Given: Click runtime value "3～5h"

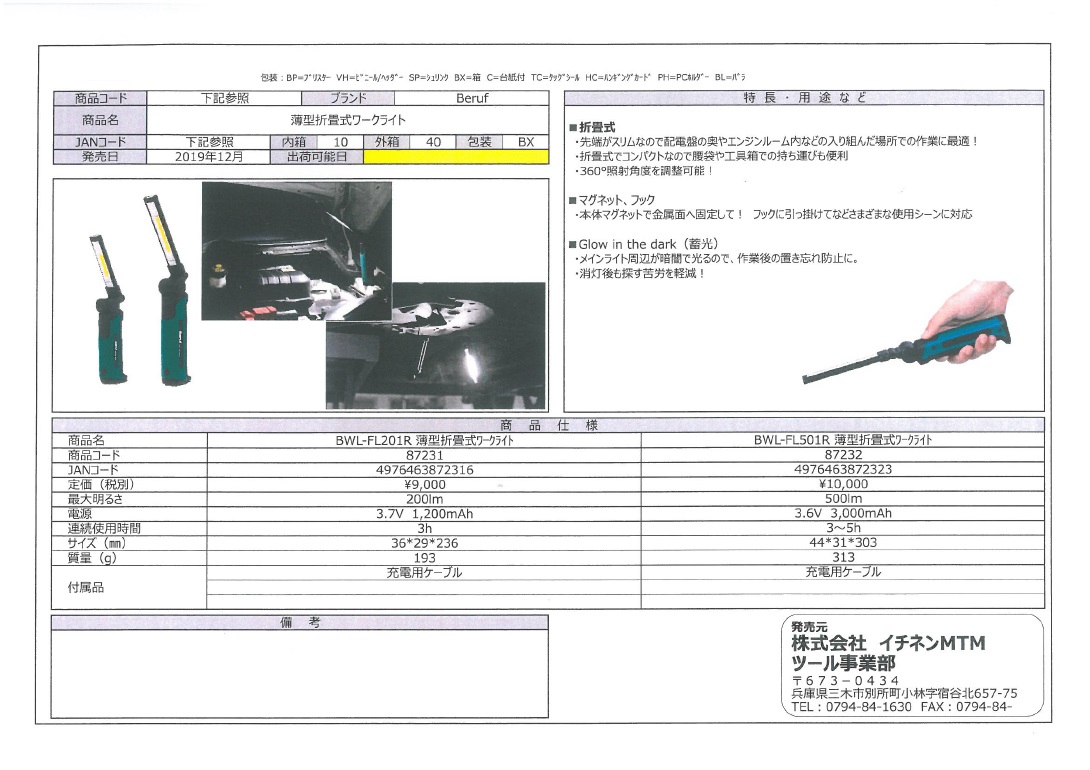Looking at the screenshot, I should coord(843,528).
